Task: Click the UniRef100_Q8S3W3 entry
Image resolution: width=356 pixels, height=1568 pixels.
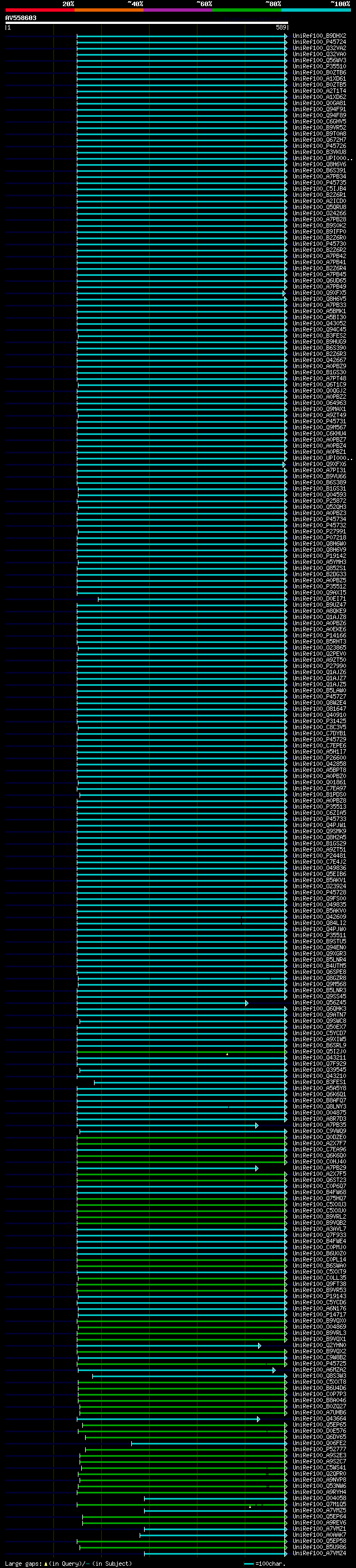Action: click(319, 1376)
